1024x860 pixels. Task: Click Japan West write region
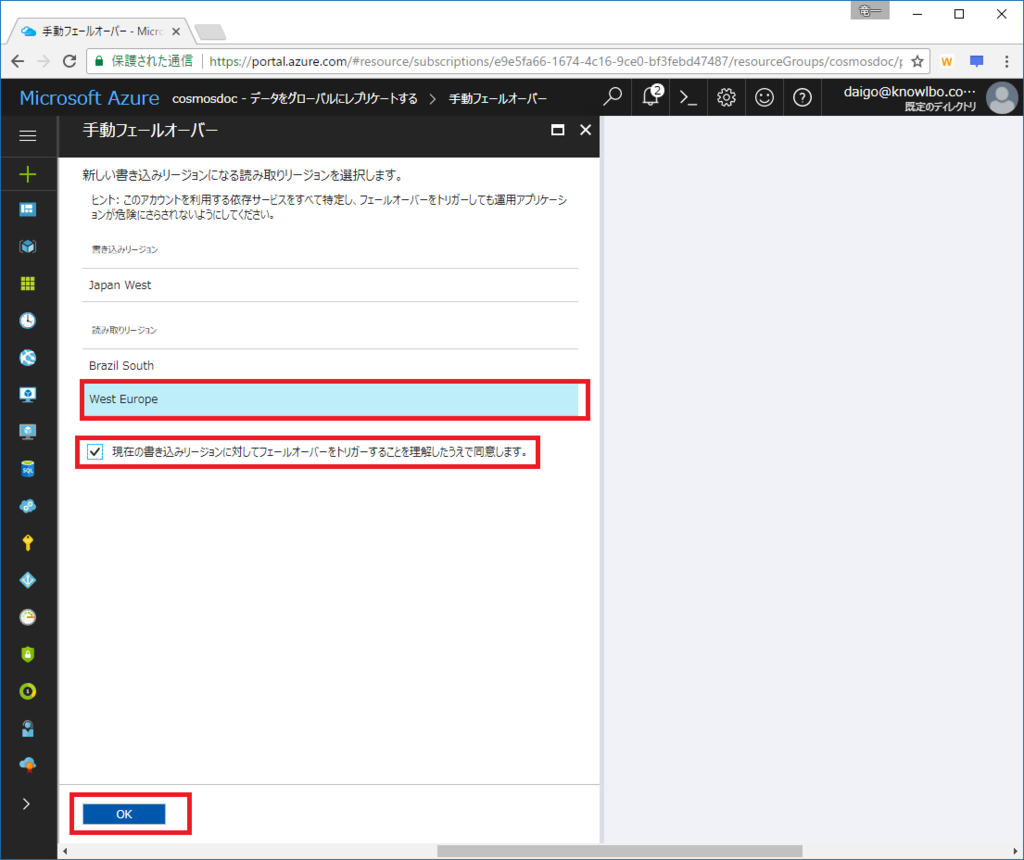[x=330, y=285]
